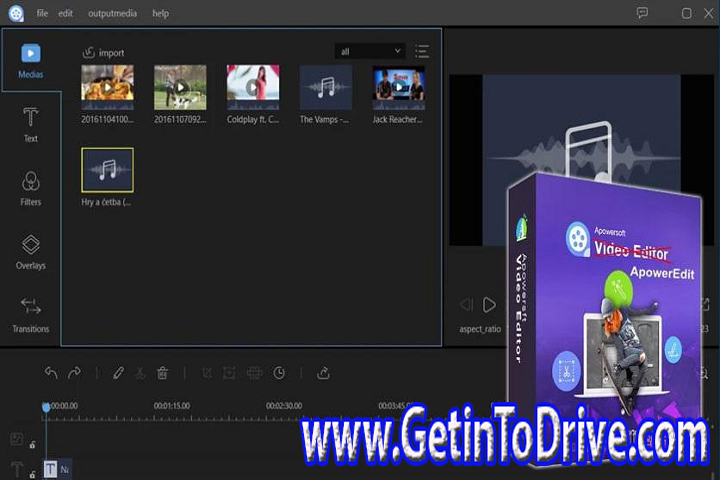
Task: Redo the last action
Action: tap(74, 373)
